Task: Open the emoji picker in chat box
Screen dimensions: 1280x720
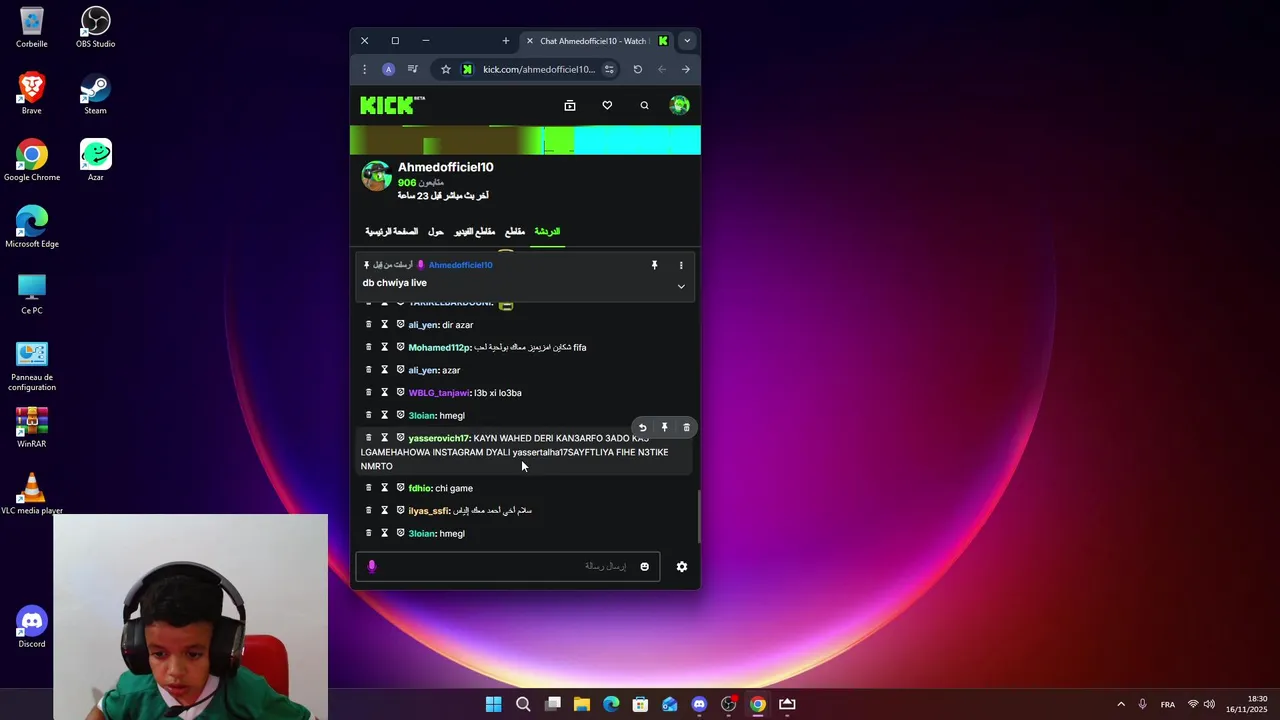Action: pos(644,567)
